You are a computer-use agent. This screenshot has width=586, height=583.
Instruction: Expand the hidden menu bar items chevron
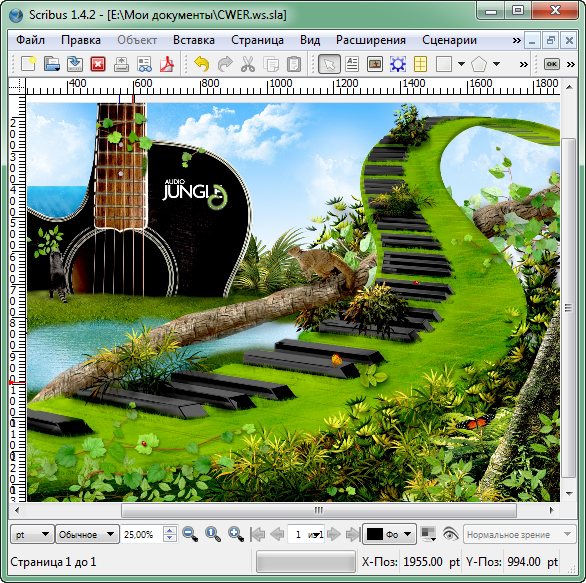click(516, 40)
